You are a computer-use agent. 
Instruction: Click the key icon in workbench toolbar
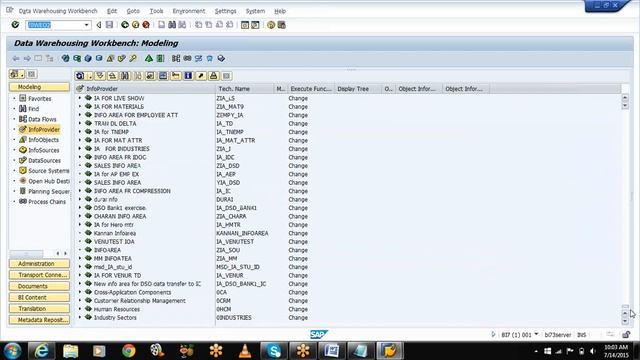[133, 59]
